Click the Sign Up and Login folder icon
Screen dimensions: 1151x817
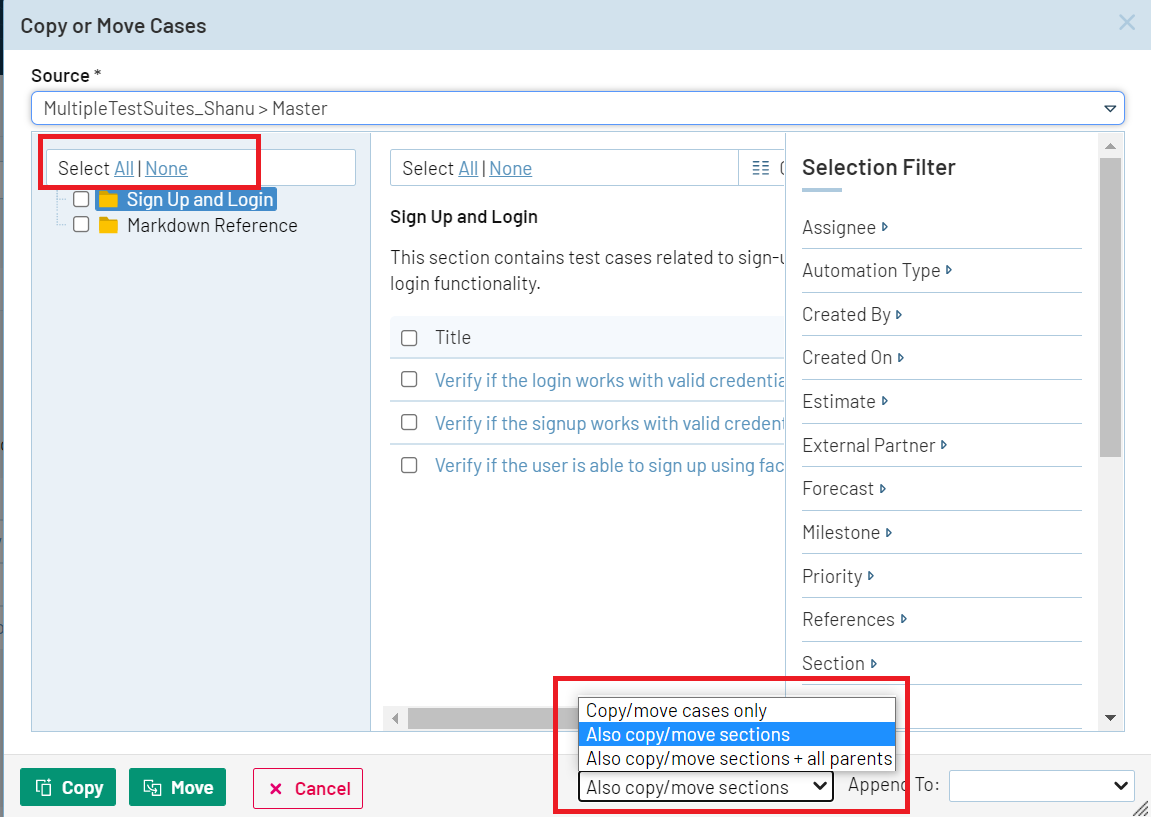click(x=108, y=200)
